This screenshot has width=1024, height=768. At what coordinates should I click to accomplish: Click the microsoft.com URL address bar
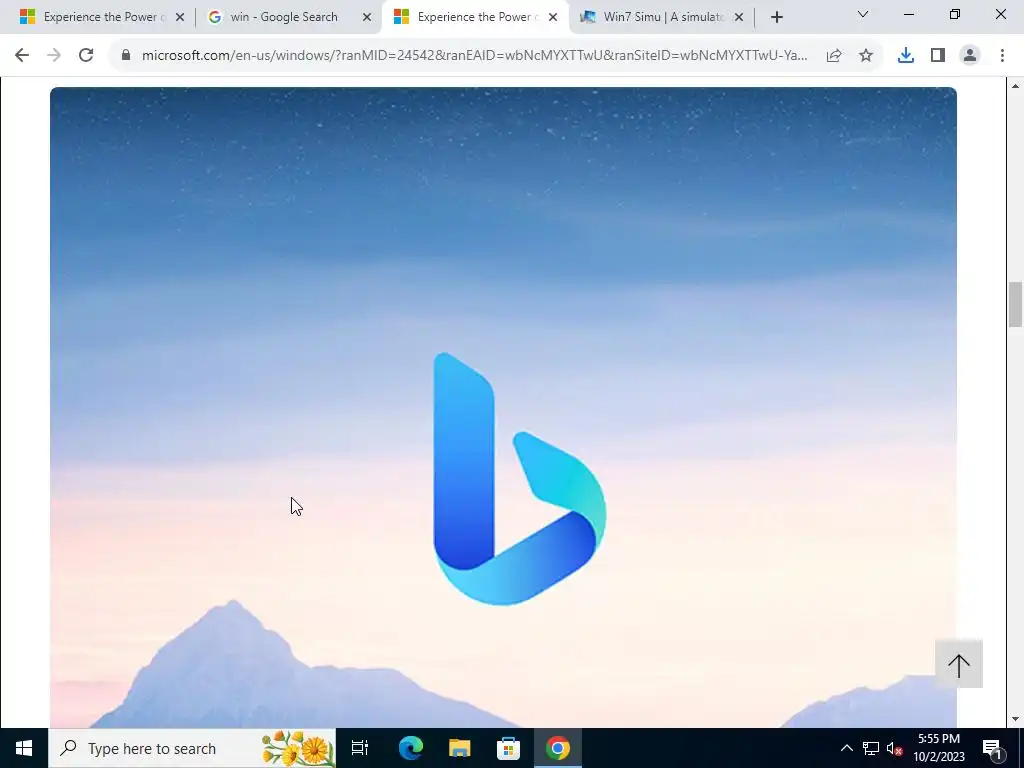coord(474,56)
